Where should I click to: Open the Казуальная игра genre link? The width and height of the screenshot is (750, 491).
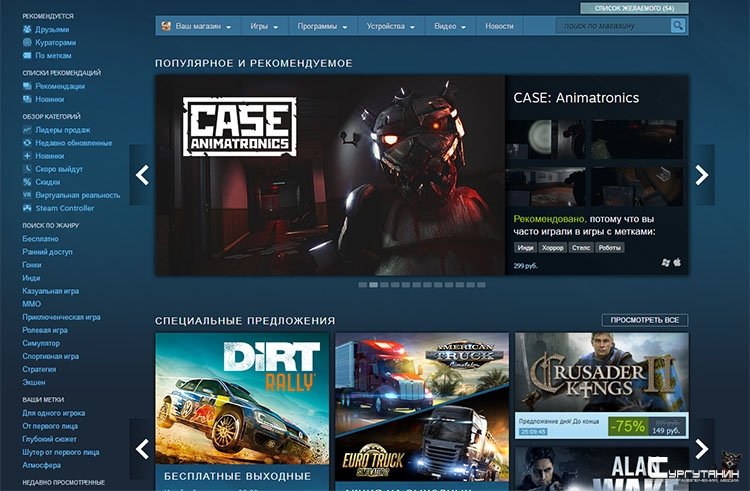point(50,291)
